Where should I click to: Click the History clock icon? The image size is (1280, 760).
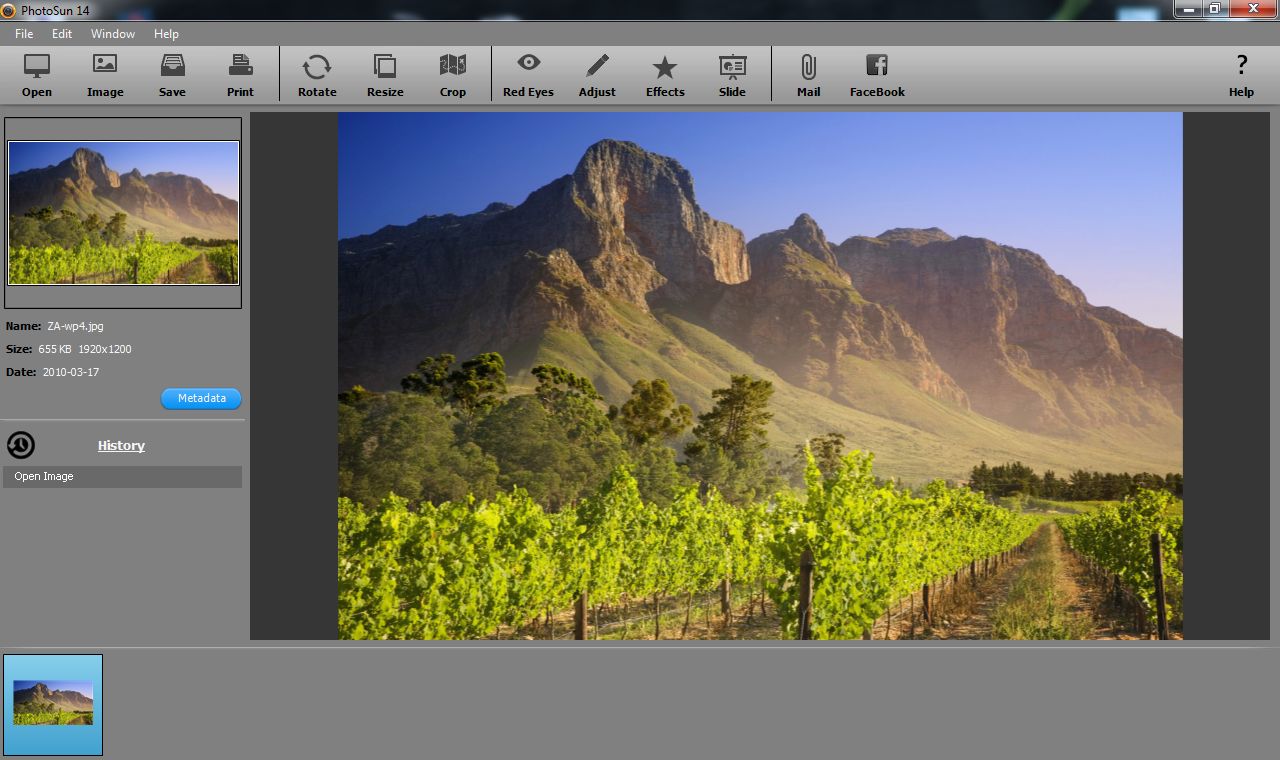[20, 444]
